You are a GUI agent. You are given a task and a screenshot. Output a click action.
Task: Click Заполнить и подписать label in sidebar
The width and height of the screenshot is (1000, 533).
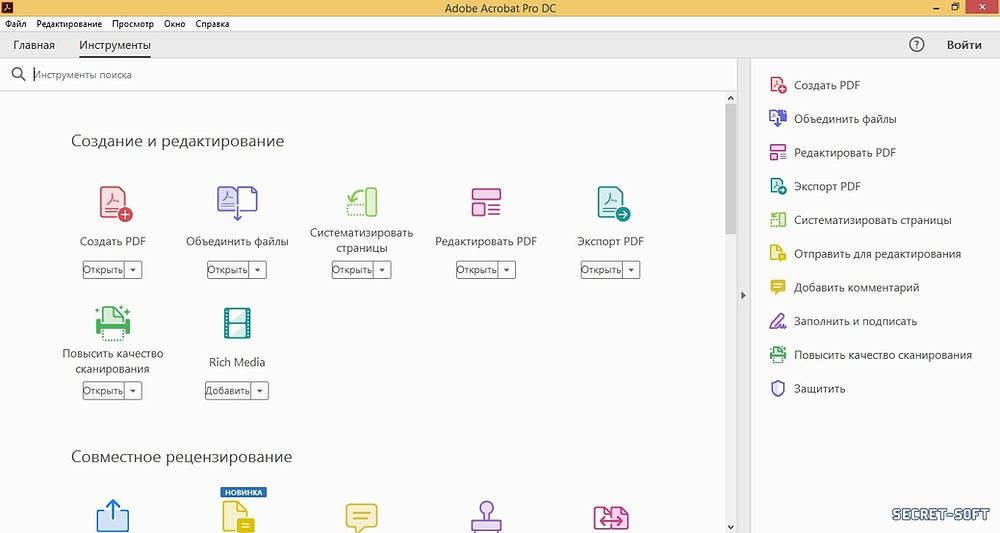(x=855, y=321)
